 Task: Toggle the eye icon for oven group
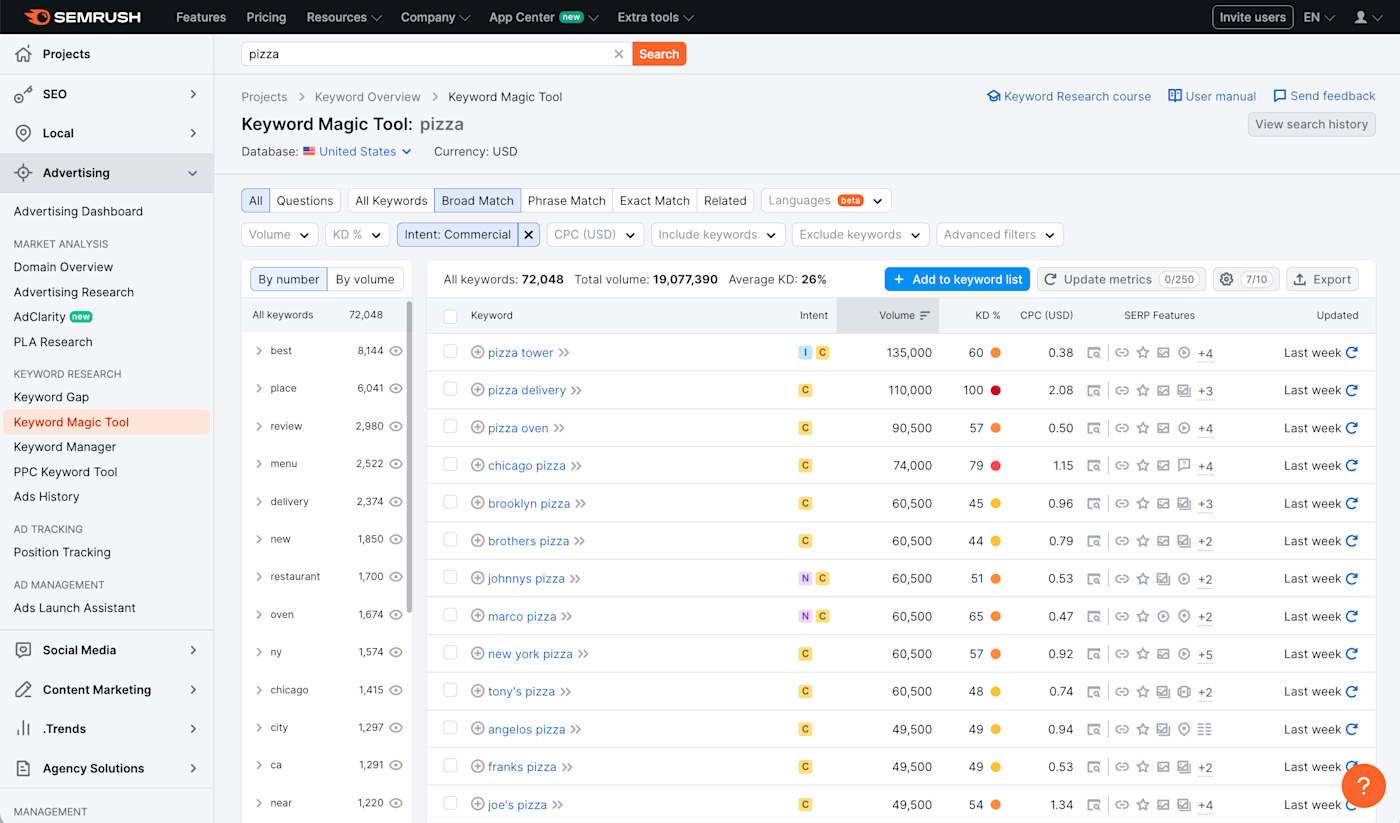(396, 615)
